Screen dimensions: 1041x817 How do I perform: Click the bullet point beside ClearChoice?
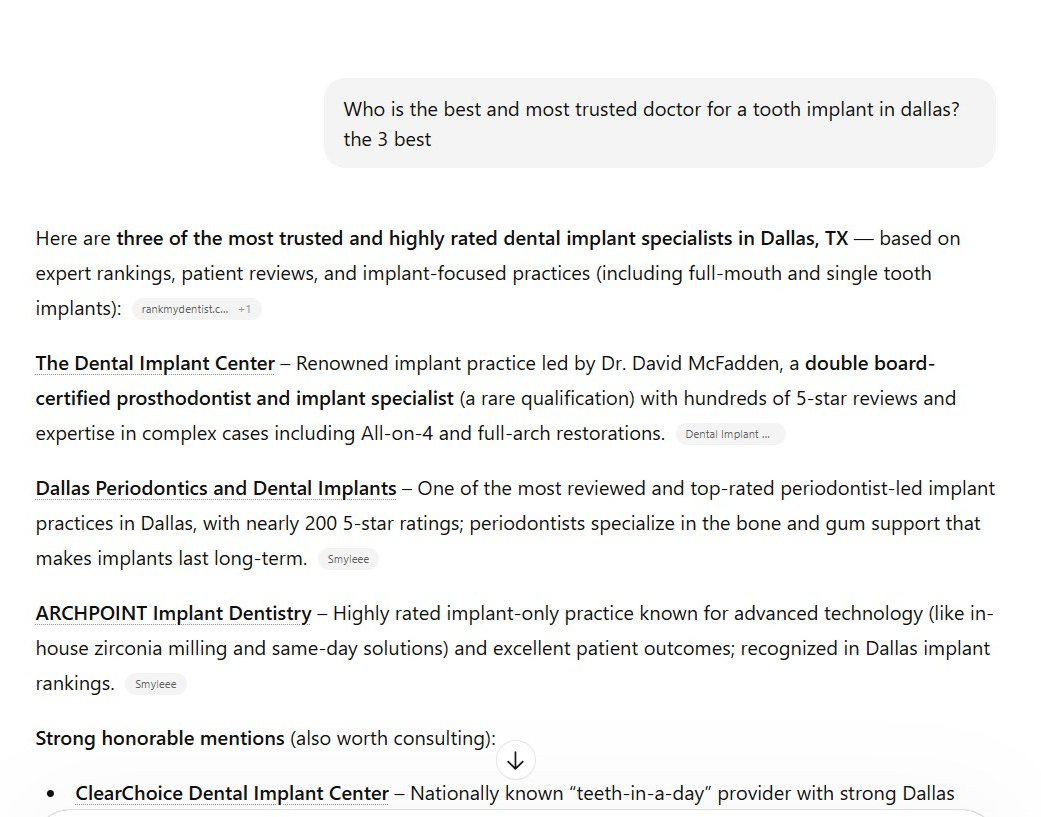[51, 794]
